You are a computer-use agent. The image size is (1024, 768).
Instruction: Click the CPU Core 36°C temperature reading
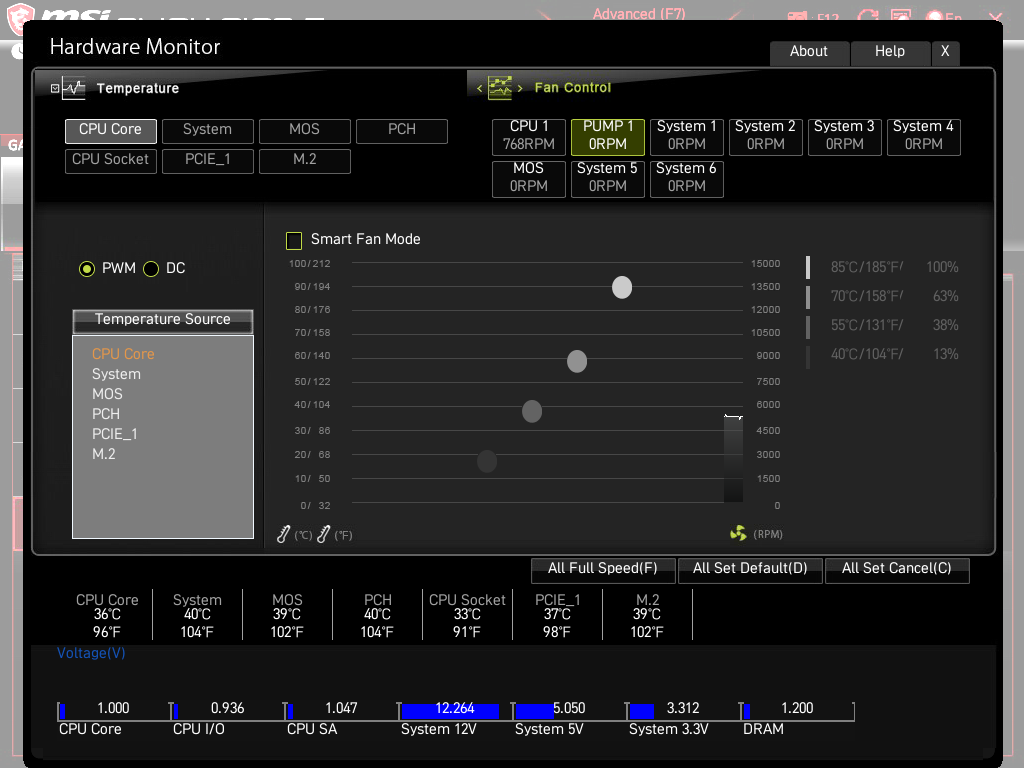click(x=107, y=615)
